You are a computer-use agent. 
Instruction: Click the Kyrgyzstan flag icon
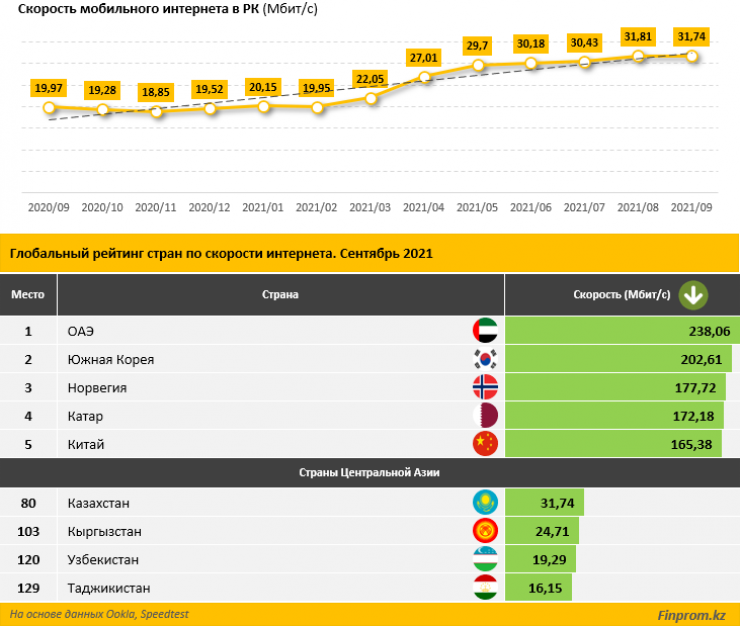coord(484,530)
